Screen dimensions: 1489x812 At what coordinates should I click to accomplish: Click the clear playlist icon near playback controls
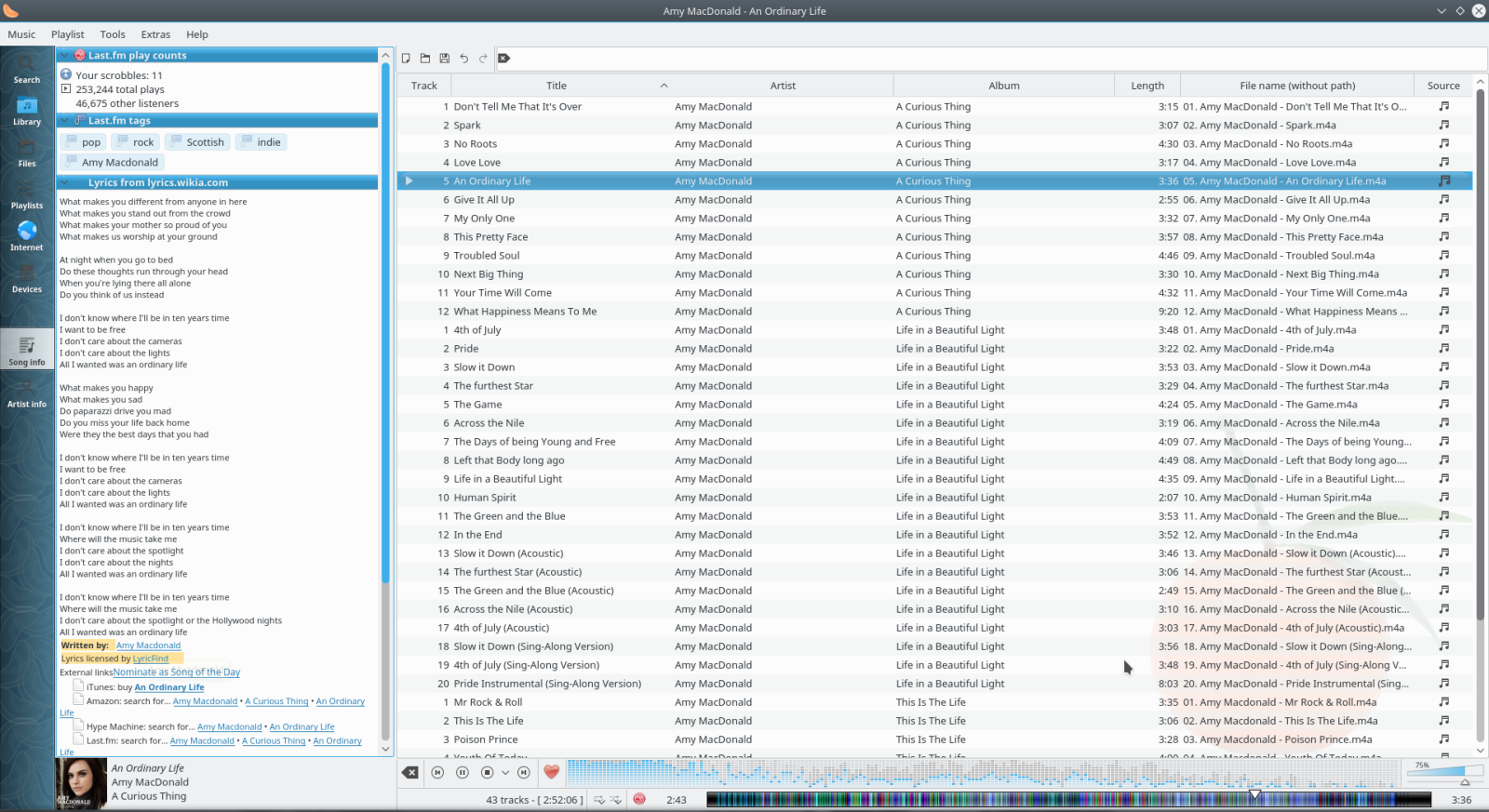409,772
